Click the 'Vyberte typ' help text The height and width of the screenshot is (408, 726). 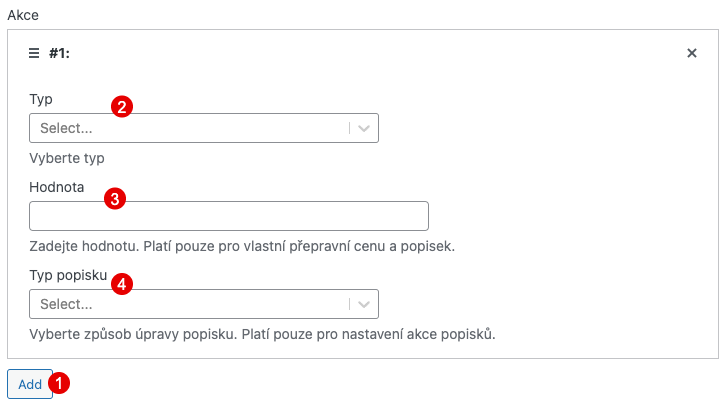click(x=67, y=158)
